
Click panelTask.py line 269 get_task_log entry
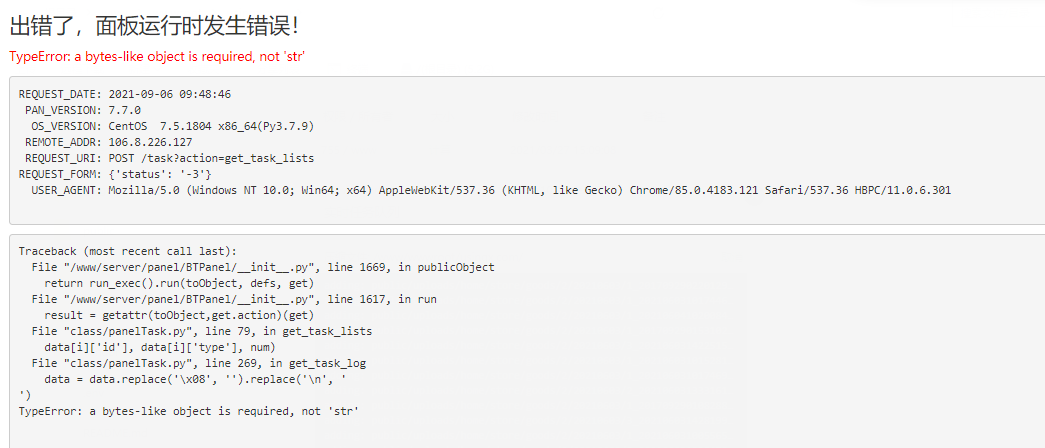click(199, 363)
